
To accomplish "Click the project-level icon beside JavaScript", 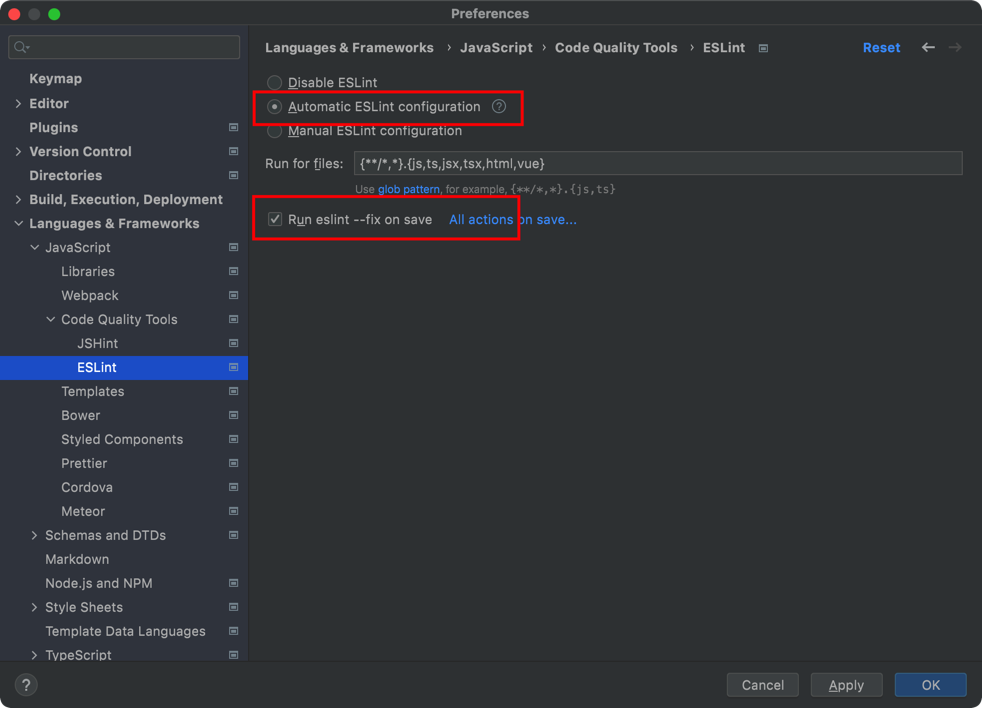I will (234, 247).
